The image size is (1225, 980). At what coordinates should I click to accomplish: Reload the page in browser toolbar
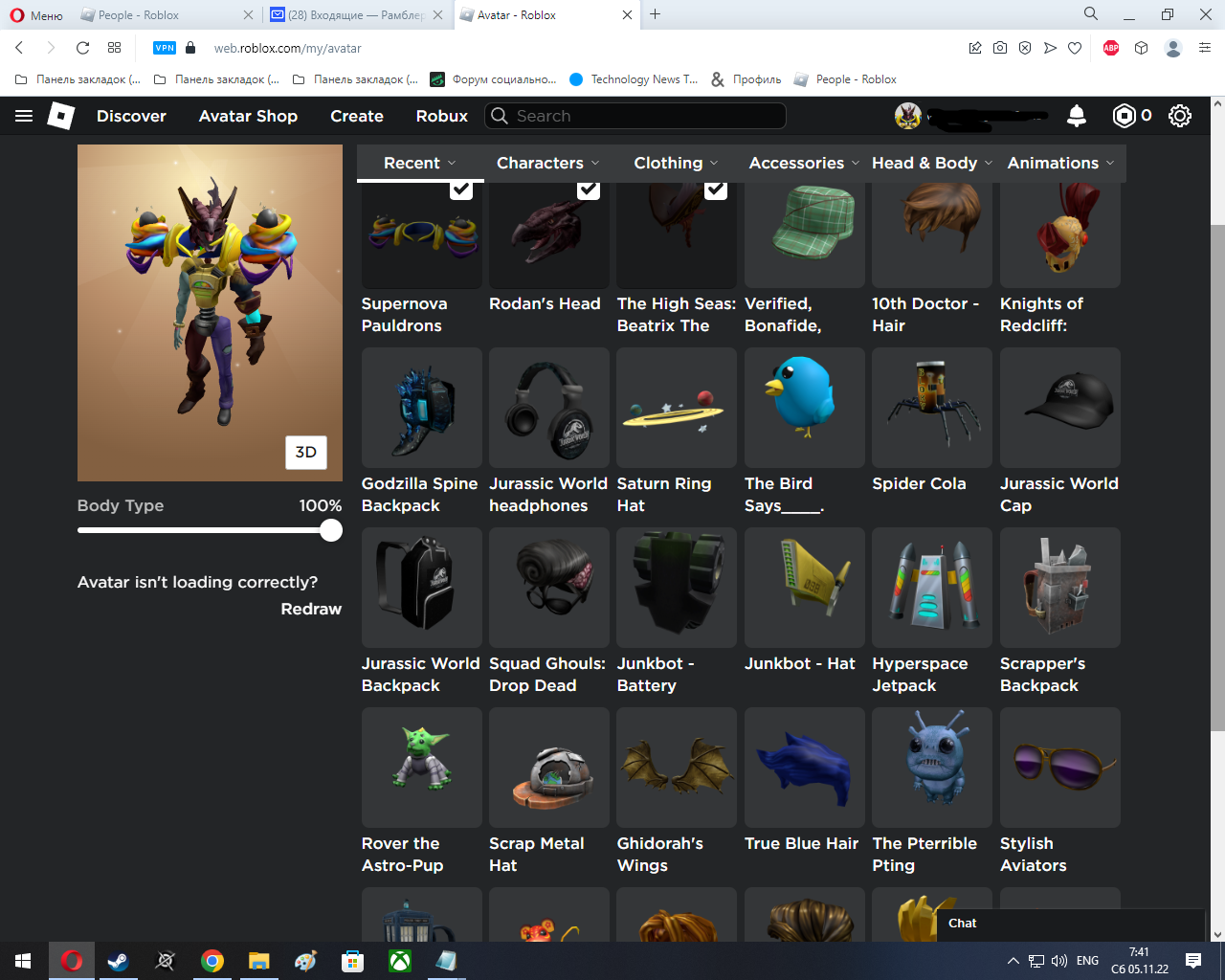point(83,48)
